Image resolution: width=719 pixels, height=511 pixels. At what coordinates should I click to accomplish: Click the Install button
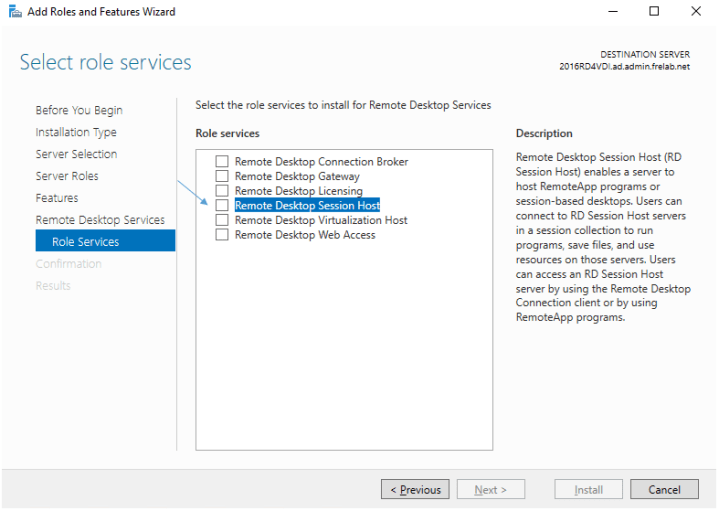pos(588,489)
